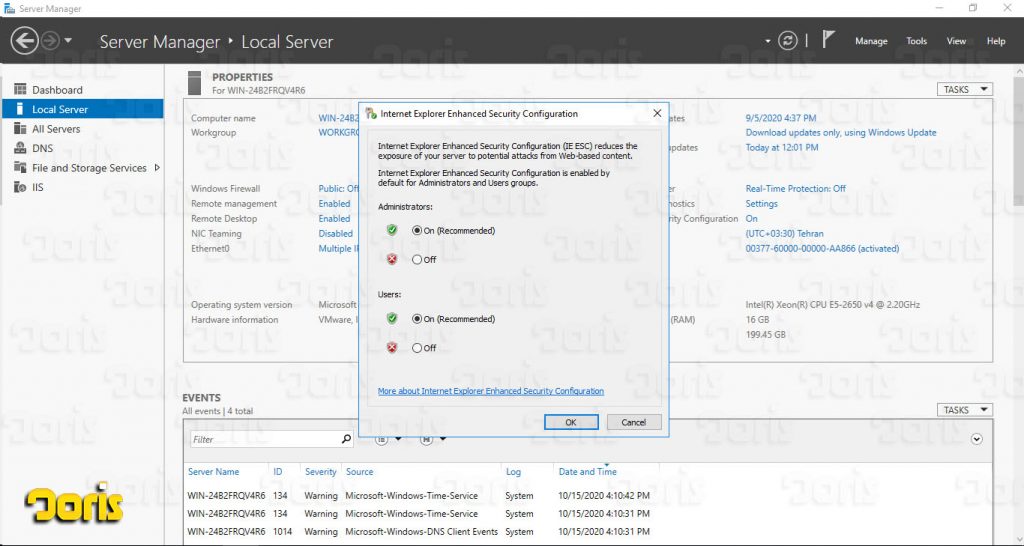Click the Server Manager title bar icon

pyautogui.click(x=9, y=8)
